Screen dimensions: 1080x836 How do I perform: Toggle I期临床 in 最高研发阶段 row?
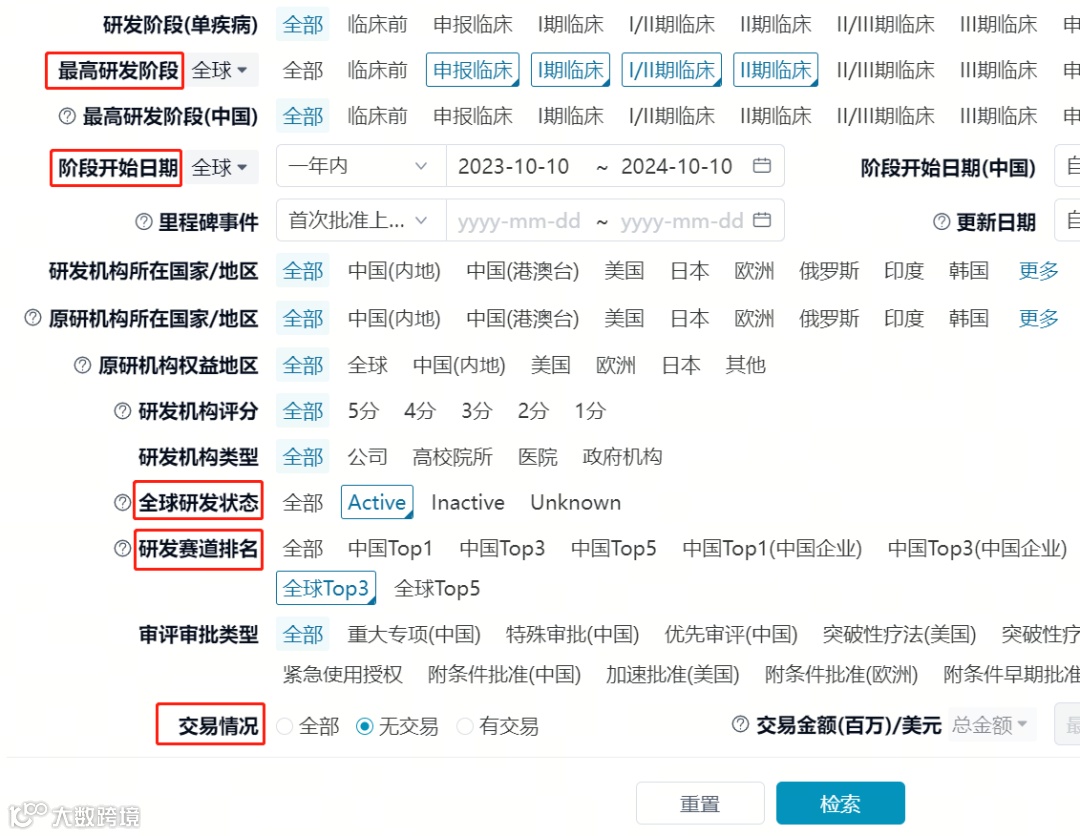[570, 70]
